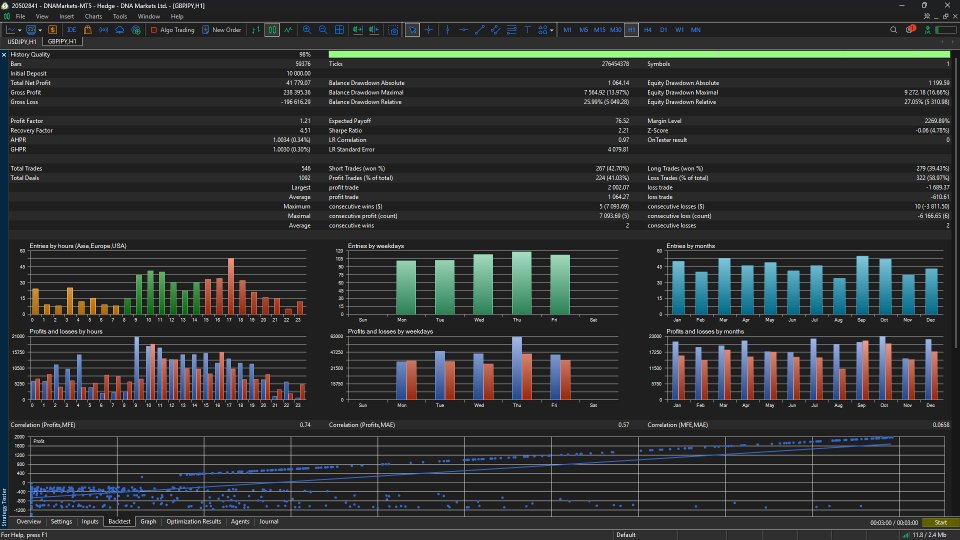The image size is (960, 540).
Task: Select the H1 timeframe
Action: click(x=631, y=30)
